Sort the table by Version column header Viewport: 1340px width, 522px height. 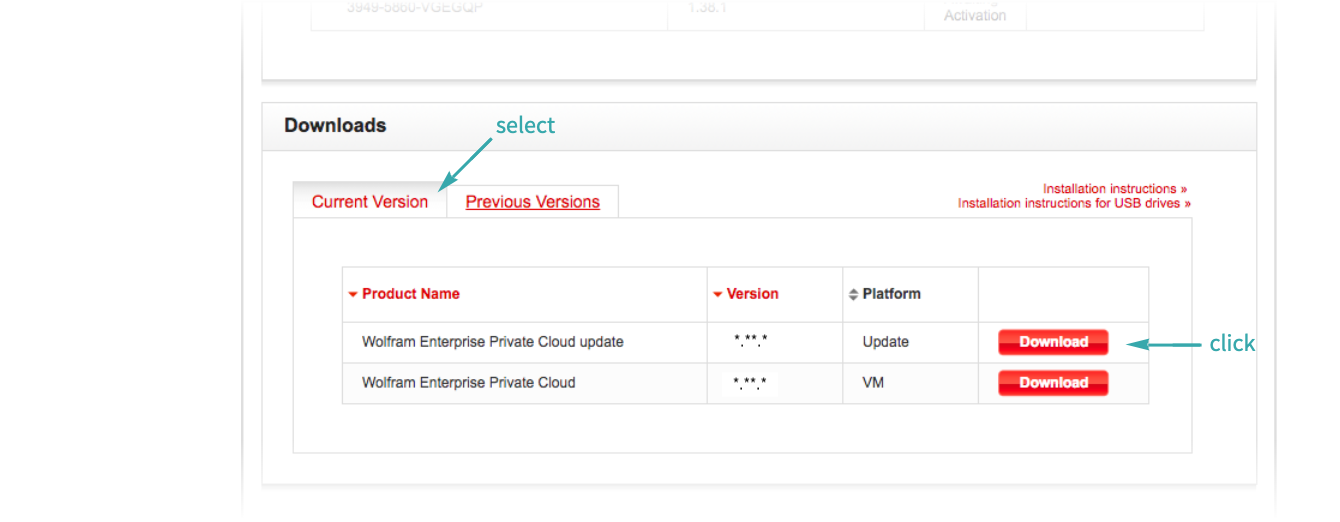pos(752,294)
